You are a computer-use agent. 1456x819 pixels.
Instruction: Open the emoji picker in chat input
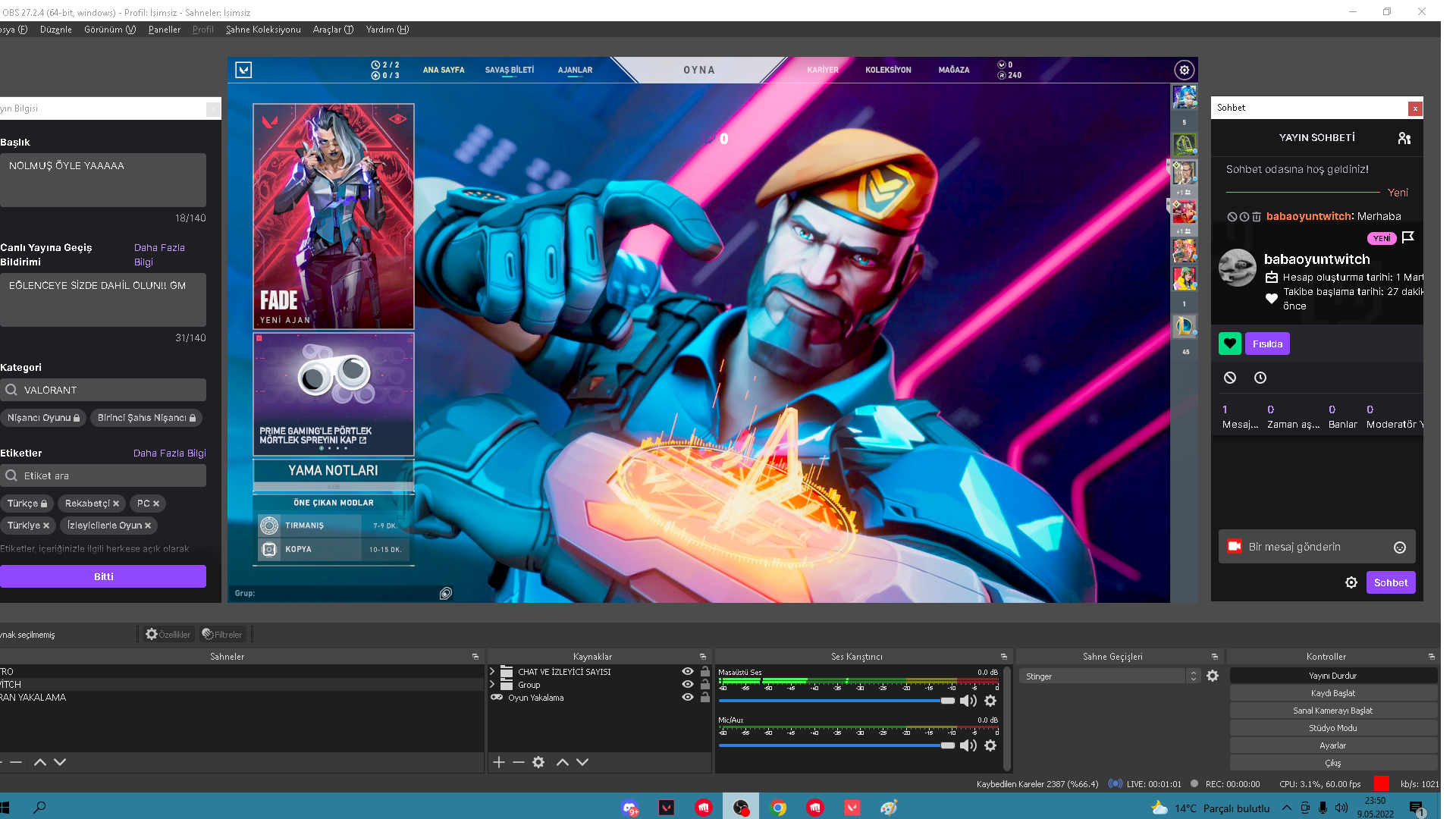[1400, 548]
